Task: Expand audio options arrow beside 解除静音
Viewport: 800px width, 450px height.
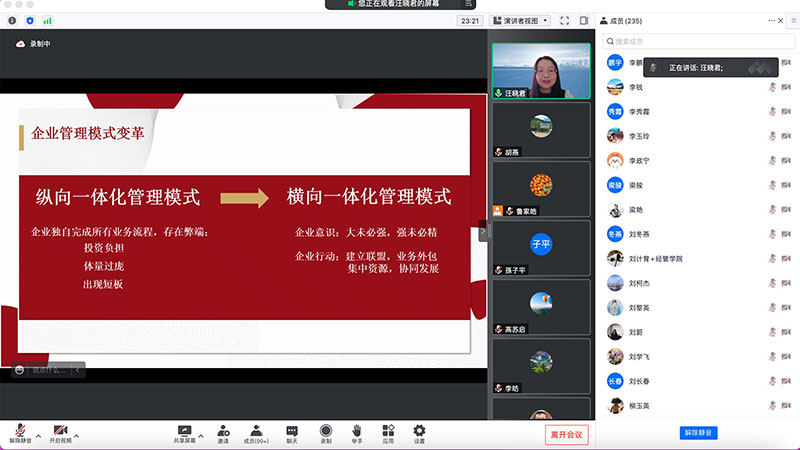Action: [38, 436]
